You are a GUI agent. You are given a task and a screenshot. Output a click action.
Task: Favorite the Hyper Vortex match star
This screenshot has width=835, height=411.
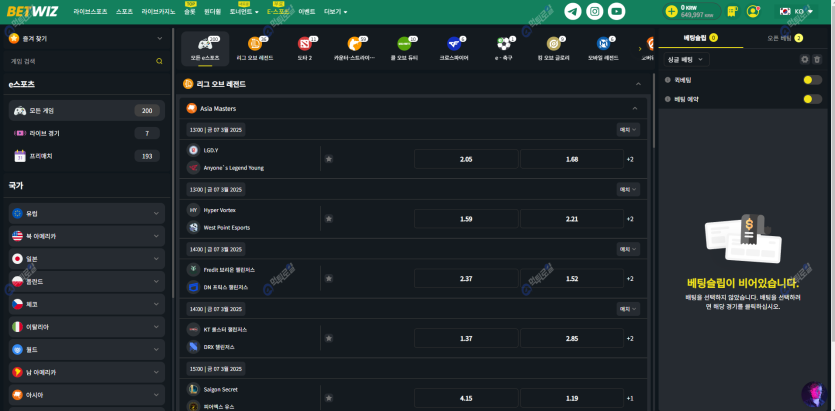point(329,219)
